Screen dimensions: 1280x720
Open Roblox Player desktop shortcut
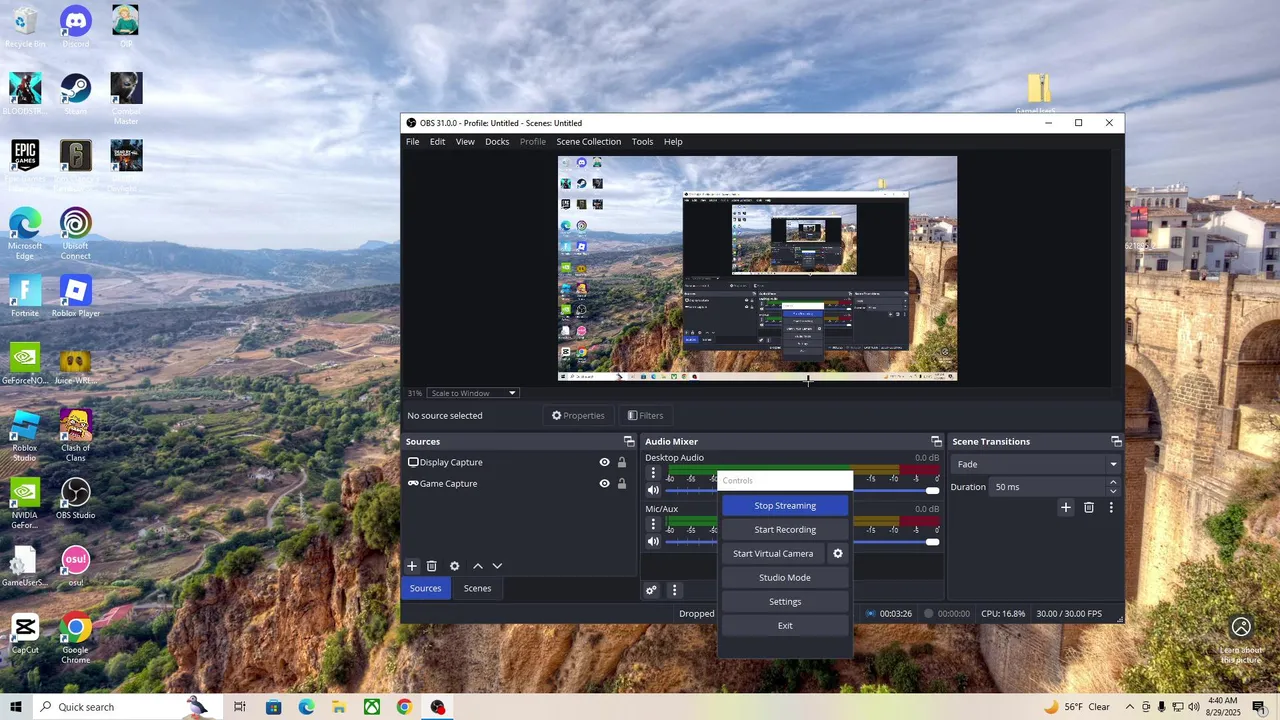(75, 297)
